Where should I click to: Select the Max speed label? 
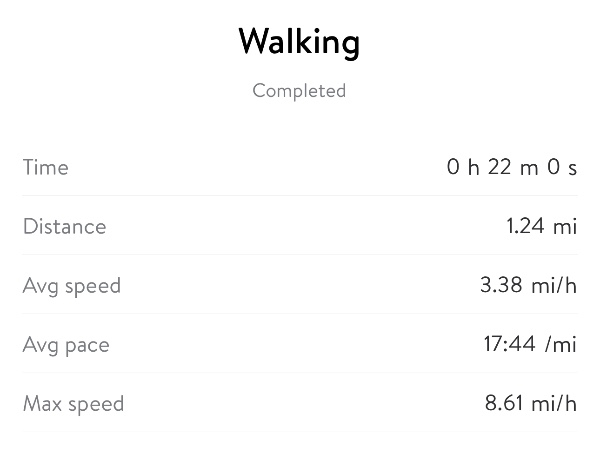(74, 404)
